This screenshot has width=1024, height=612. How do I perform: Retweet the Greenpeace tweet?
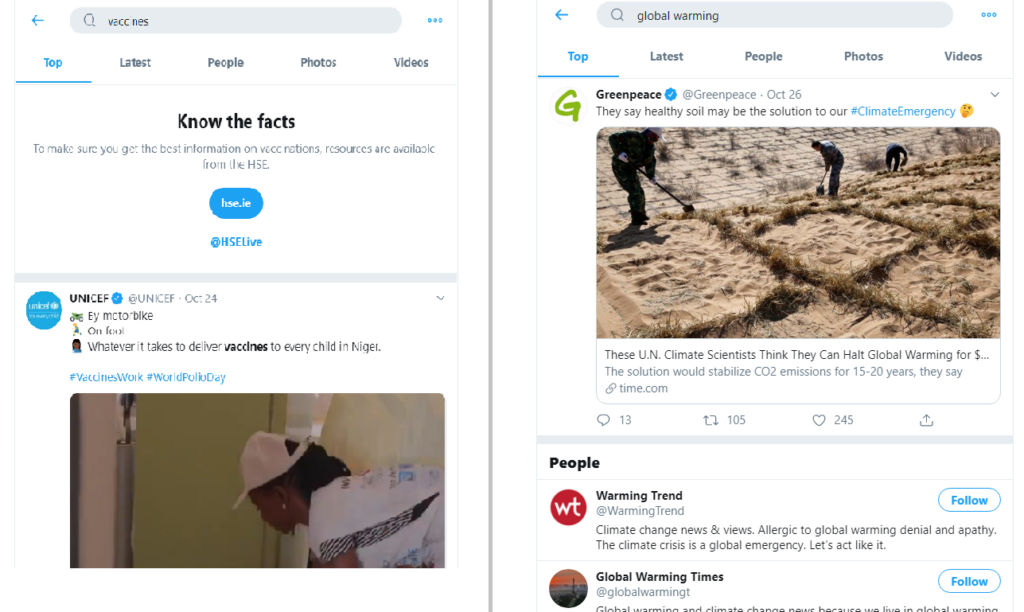[711, 420]
